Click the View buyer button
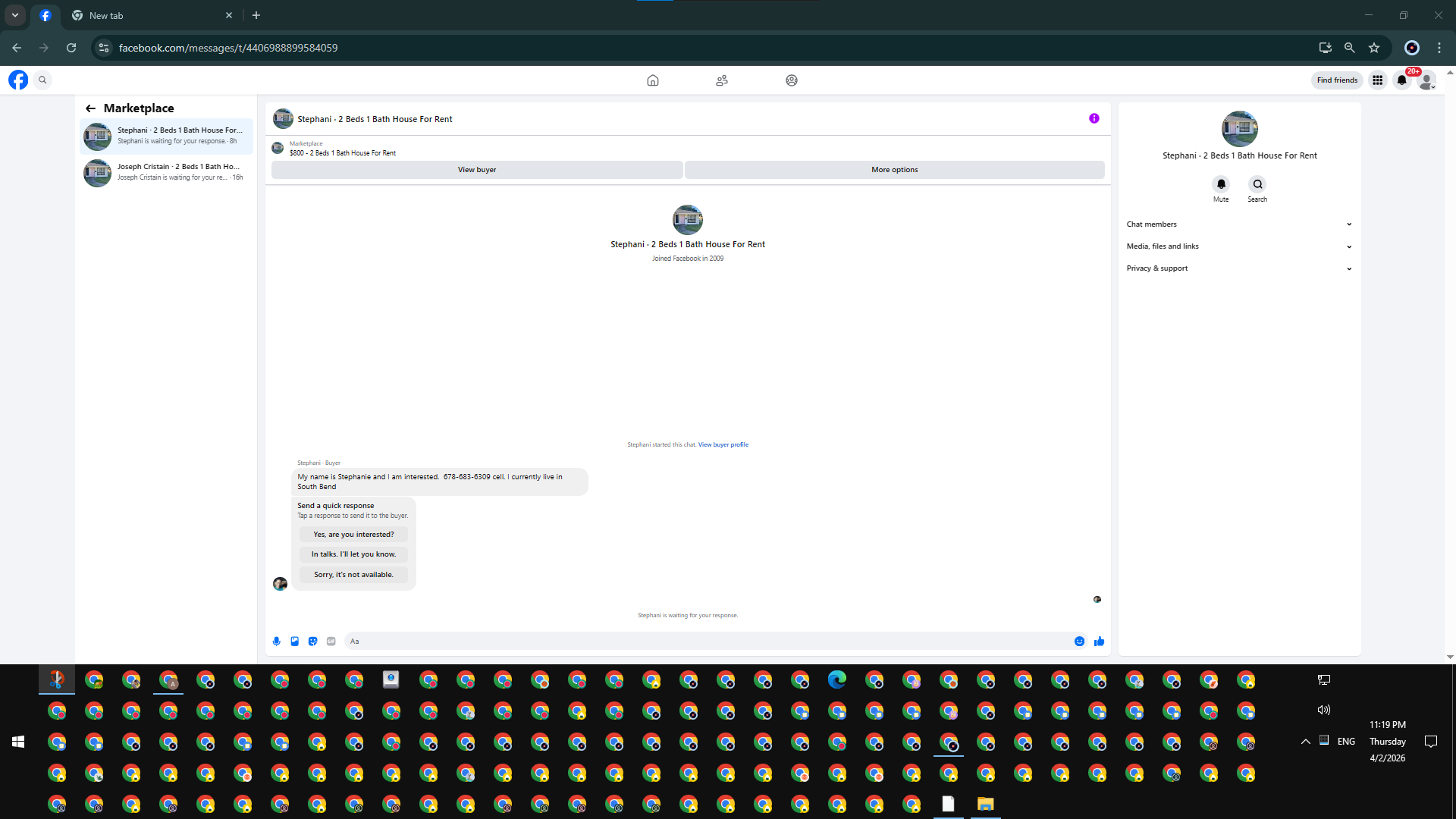Viewport: 1456px width, 819px height. point(477,170)
